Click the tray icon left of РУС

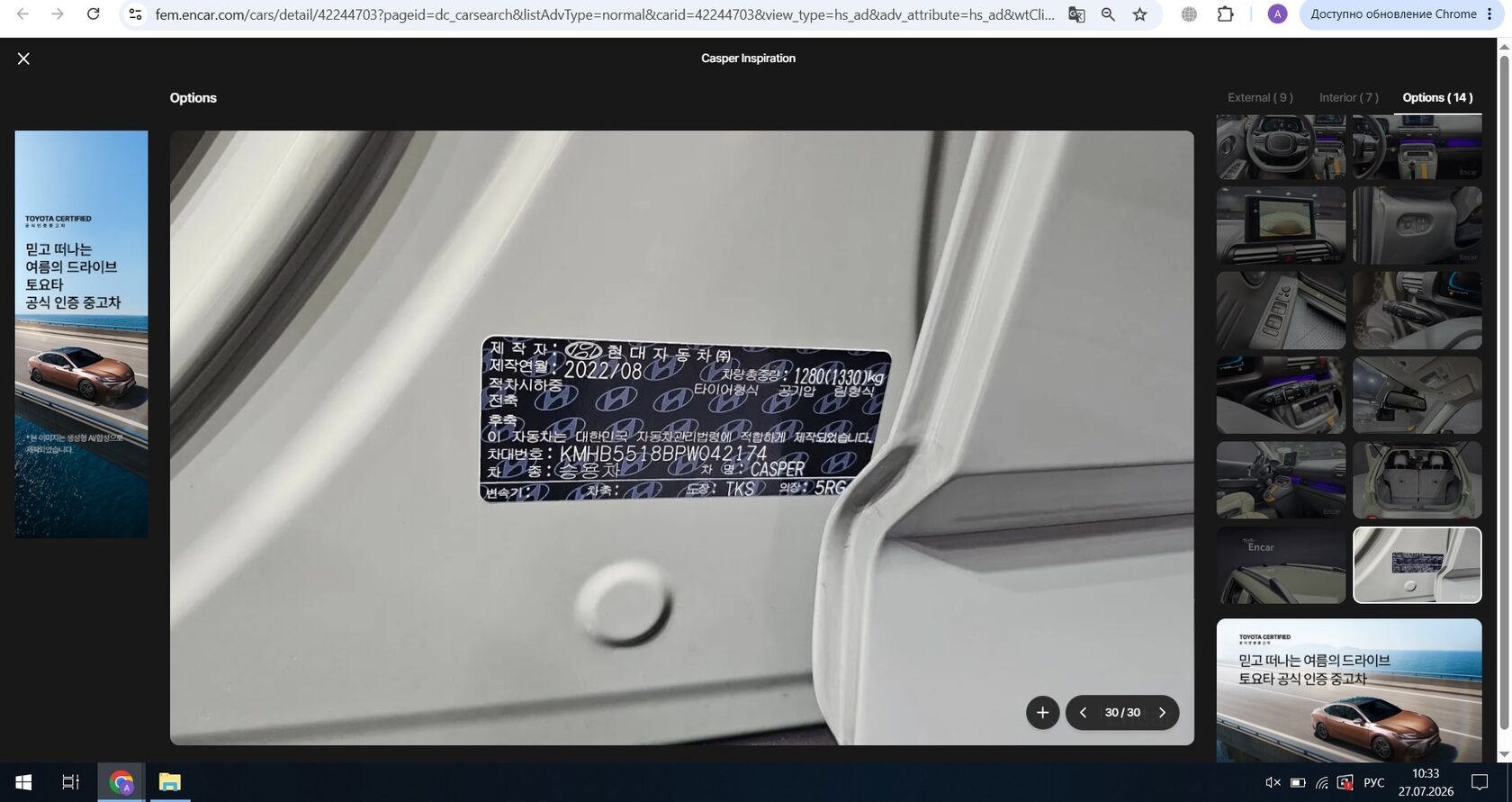coord(1345,782)
